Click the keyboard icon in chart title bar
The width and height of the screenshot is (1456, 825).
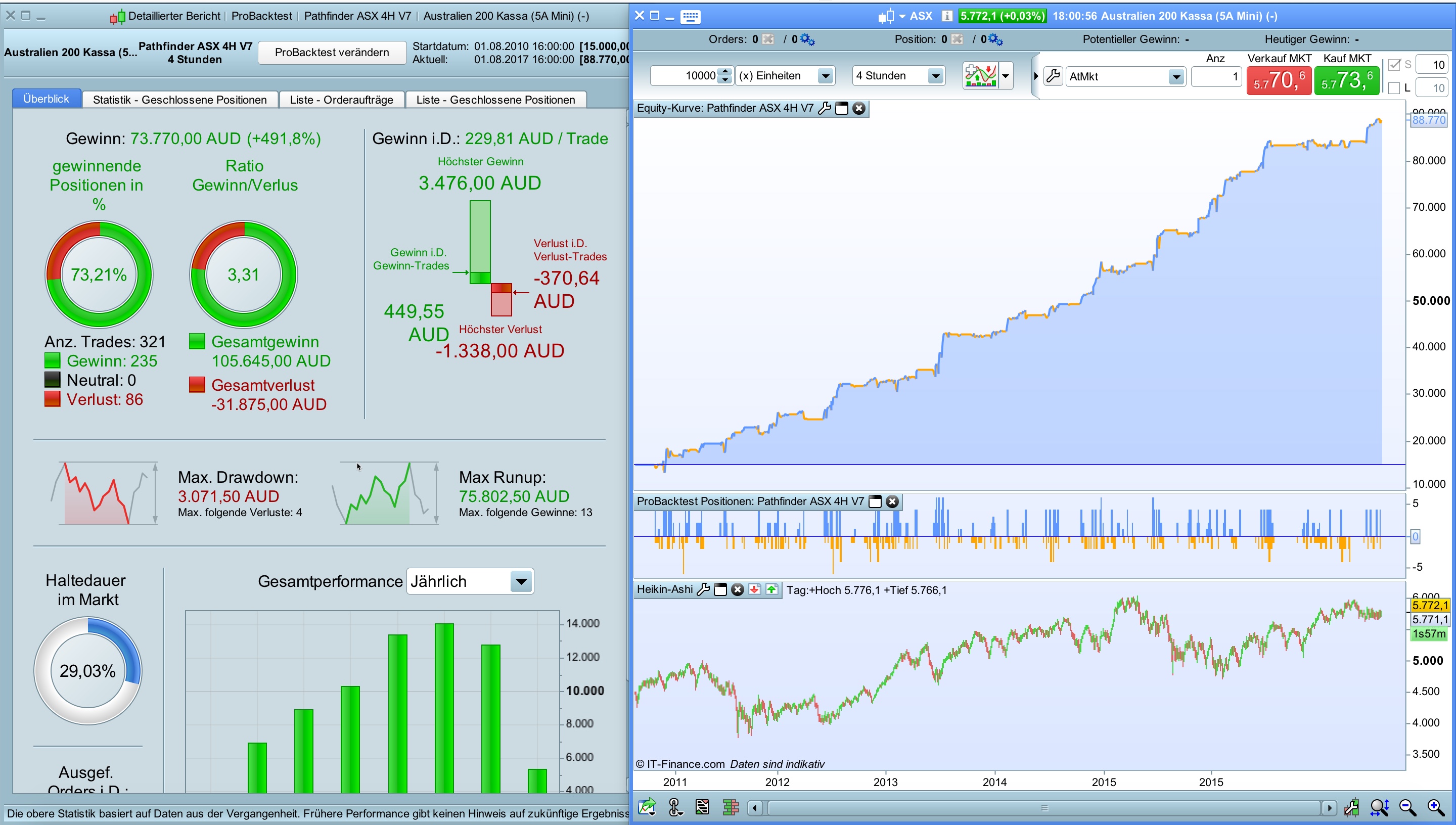690,17
